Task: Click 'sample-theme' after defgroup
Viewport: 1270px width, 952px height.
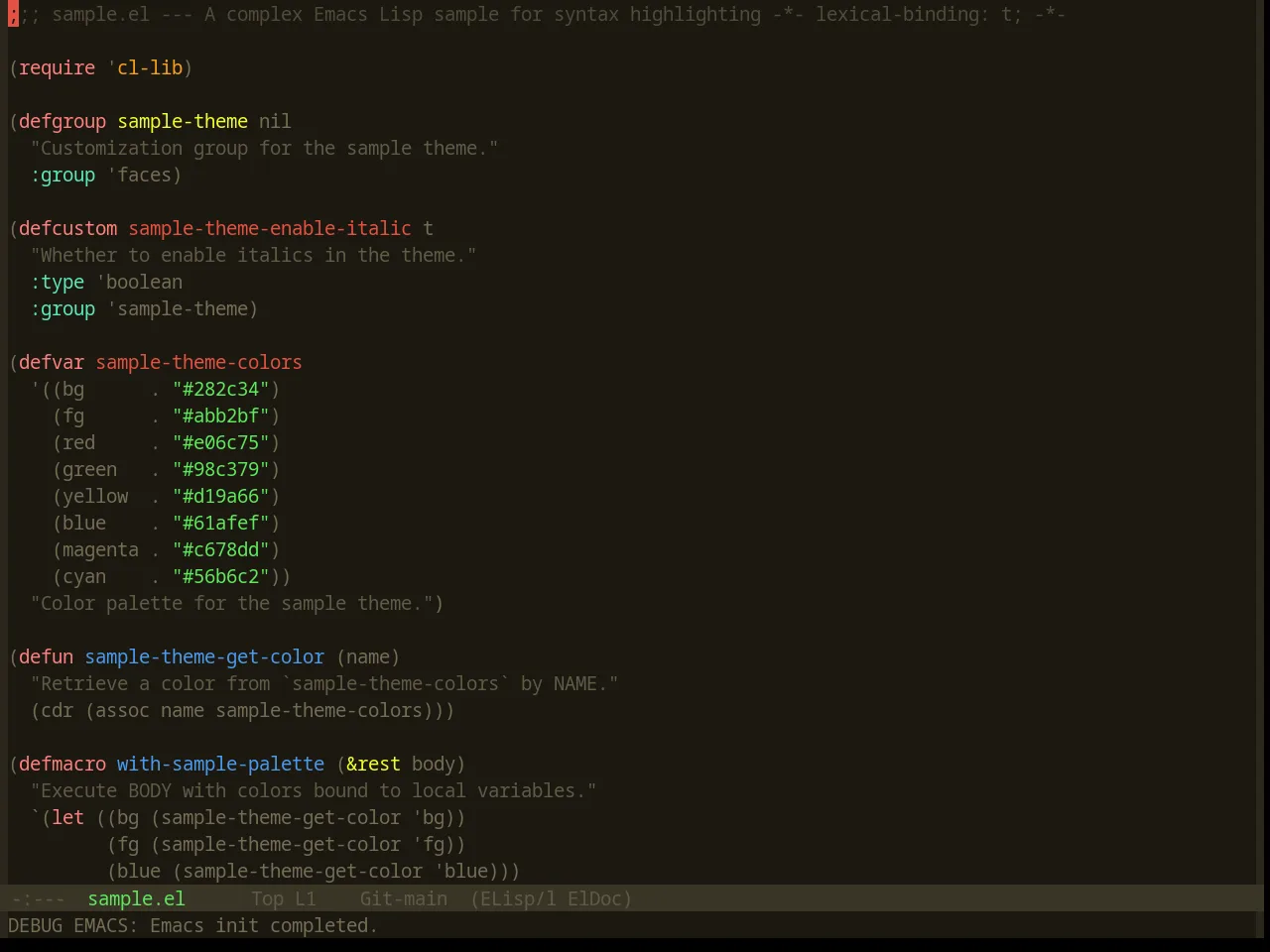Action: [x=183, y=121]
